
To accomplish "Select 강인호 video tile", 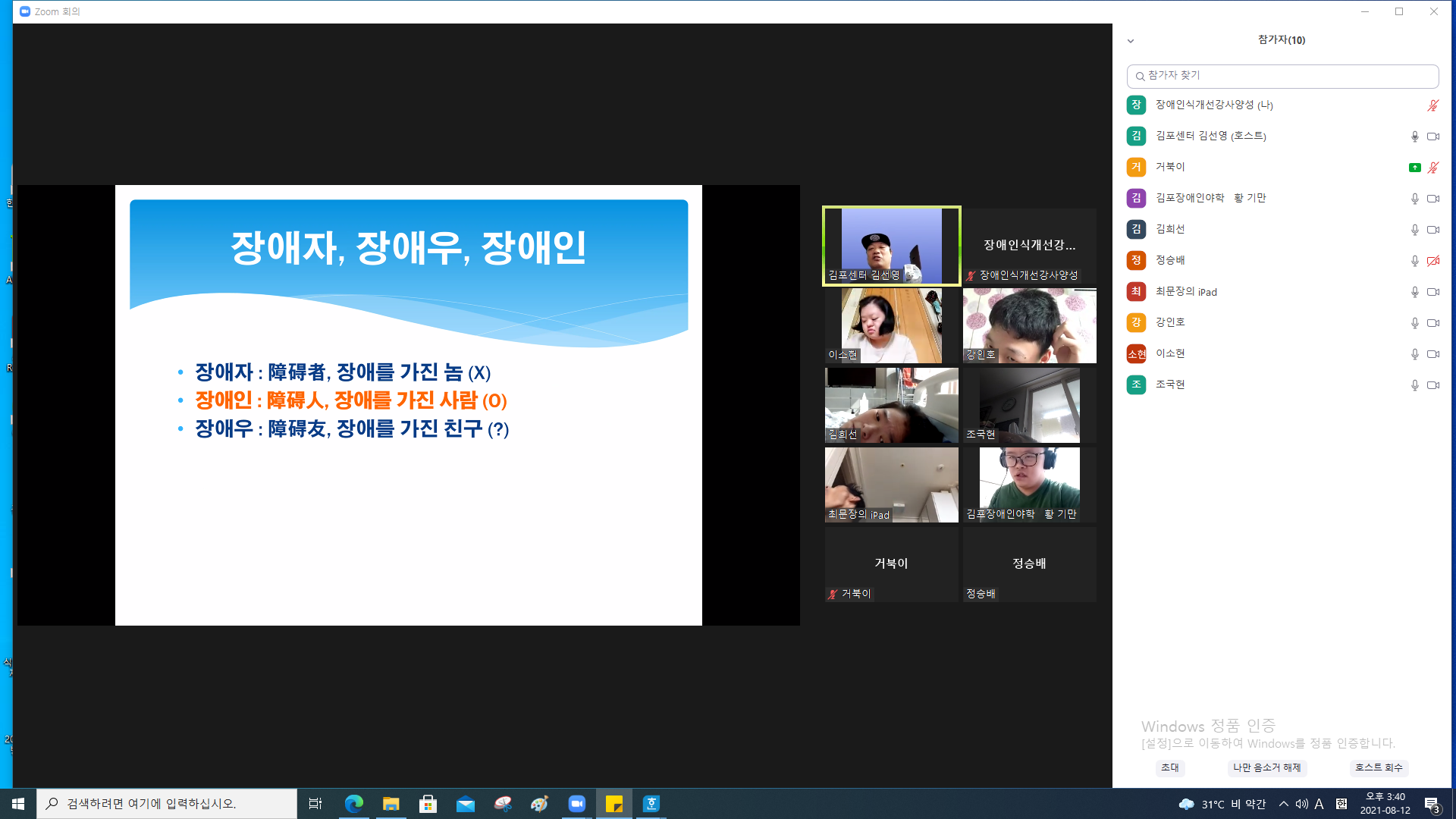I will click(x=1029, y=325).
